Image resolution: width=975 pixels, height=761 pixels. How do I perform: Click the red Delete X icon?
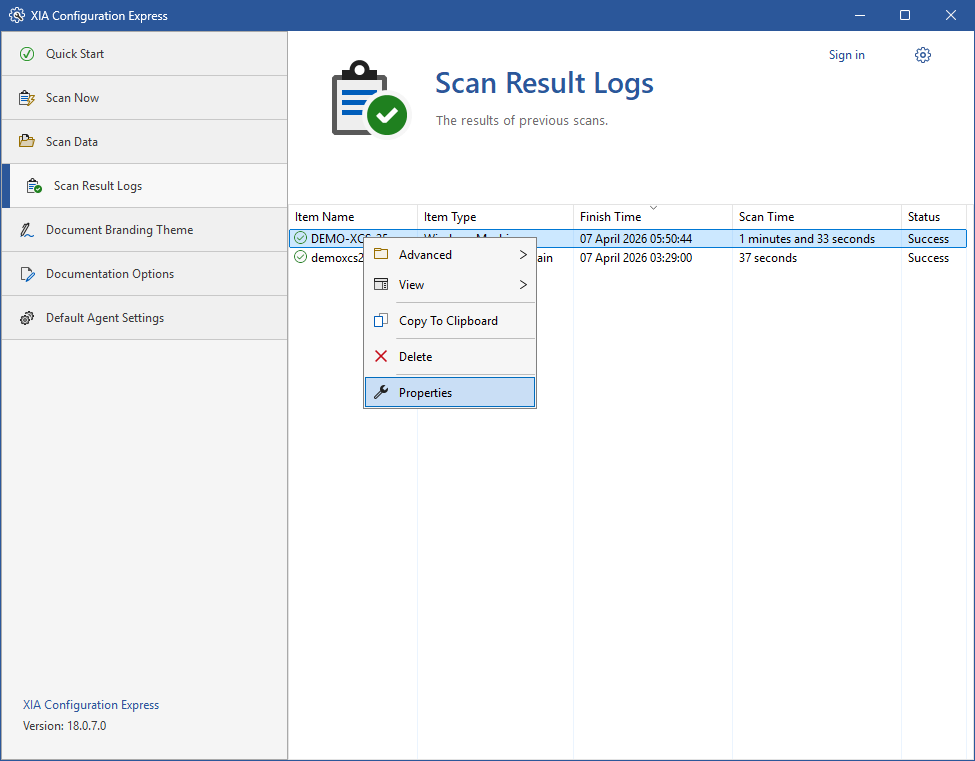[x=381, y=357]
